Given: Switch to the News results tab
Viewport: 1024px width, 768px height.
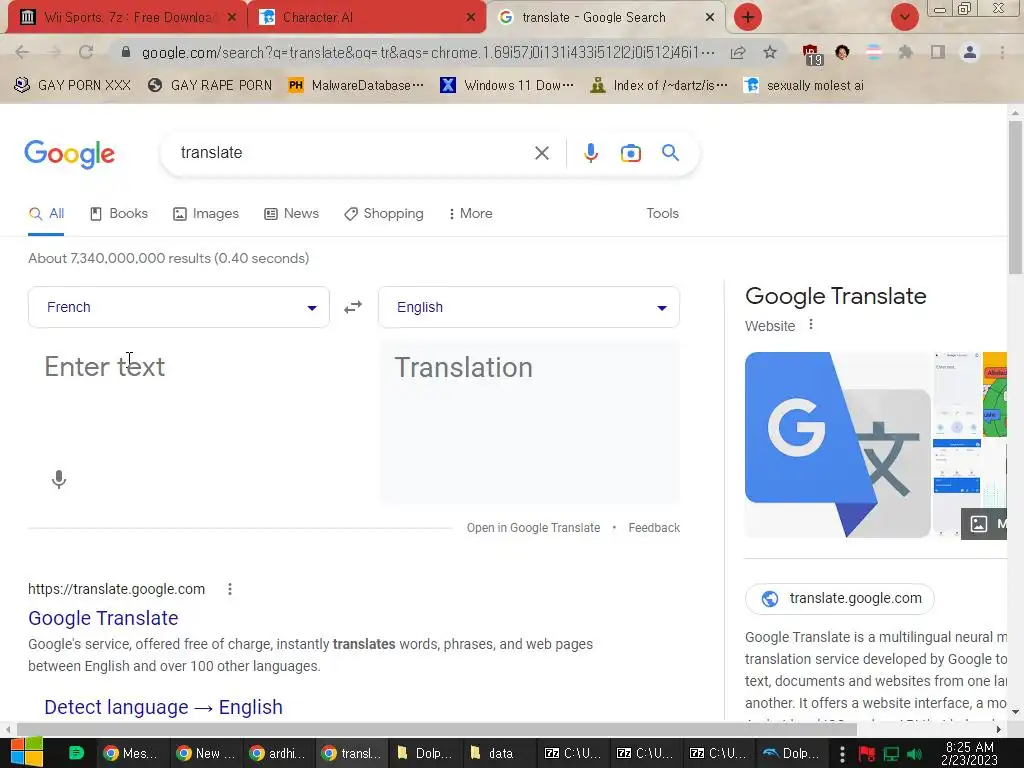Looking at the screenshot, I should pyautogui.click(x=291, y=214).
